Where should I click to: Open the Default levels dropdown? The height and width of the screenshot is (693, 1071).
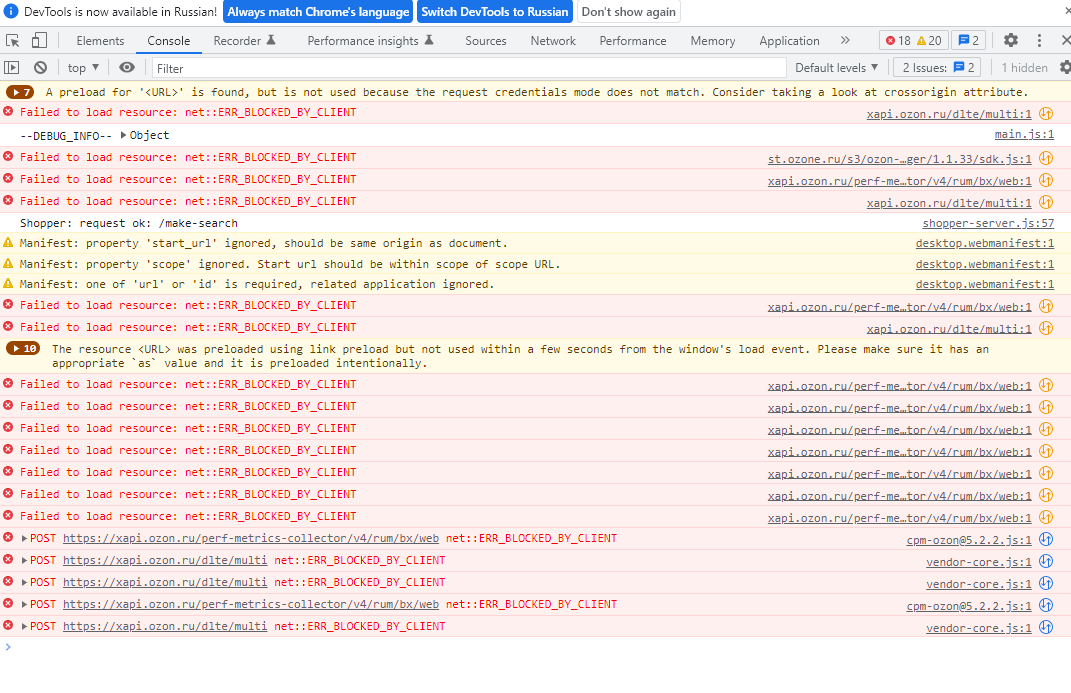click(836, 68)
